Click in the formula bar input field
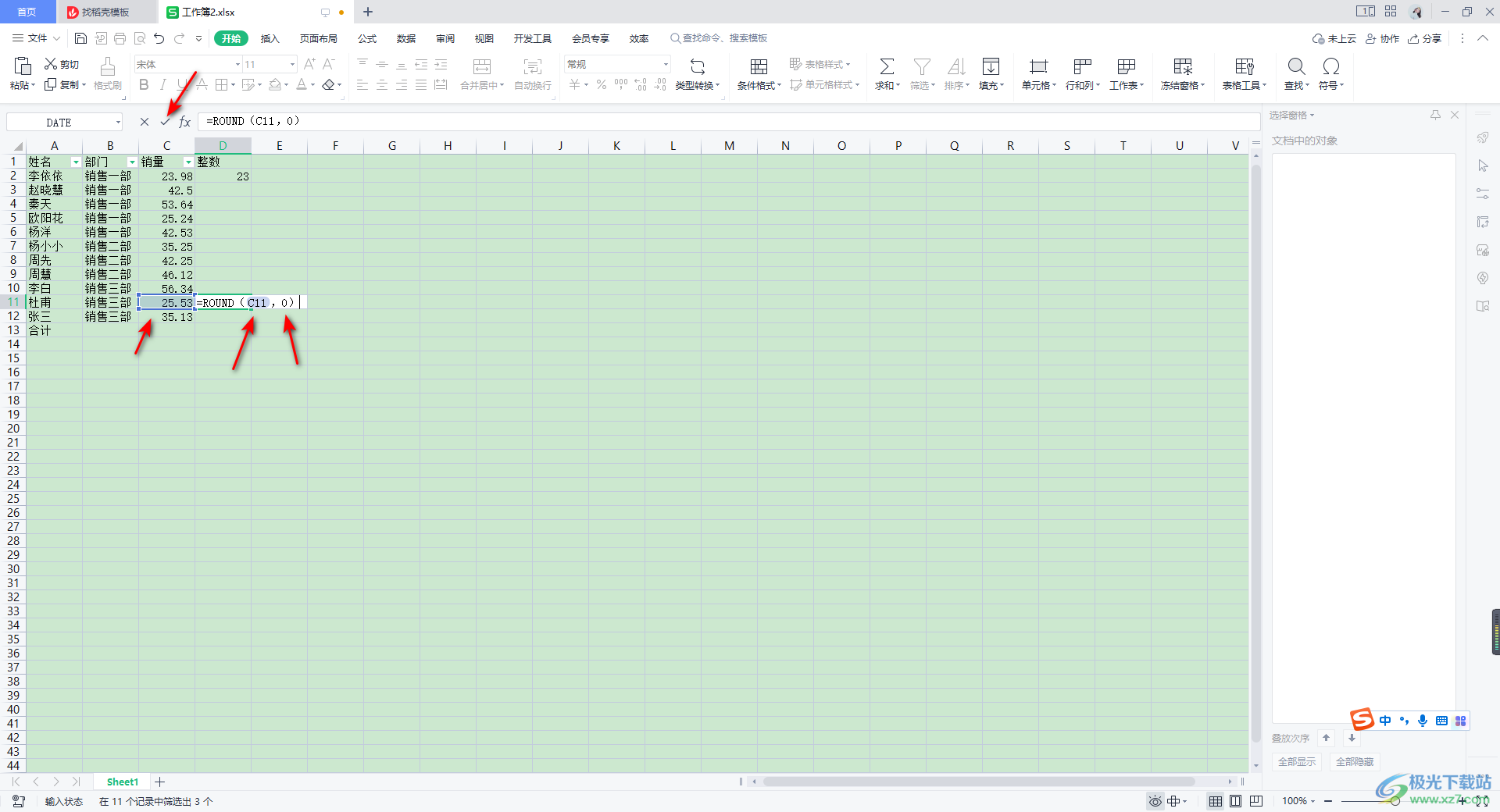Screen dimensions: 1500x812 click(x=729, y=122)
